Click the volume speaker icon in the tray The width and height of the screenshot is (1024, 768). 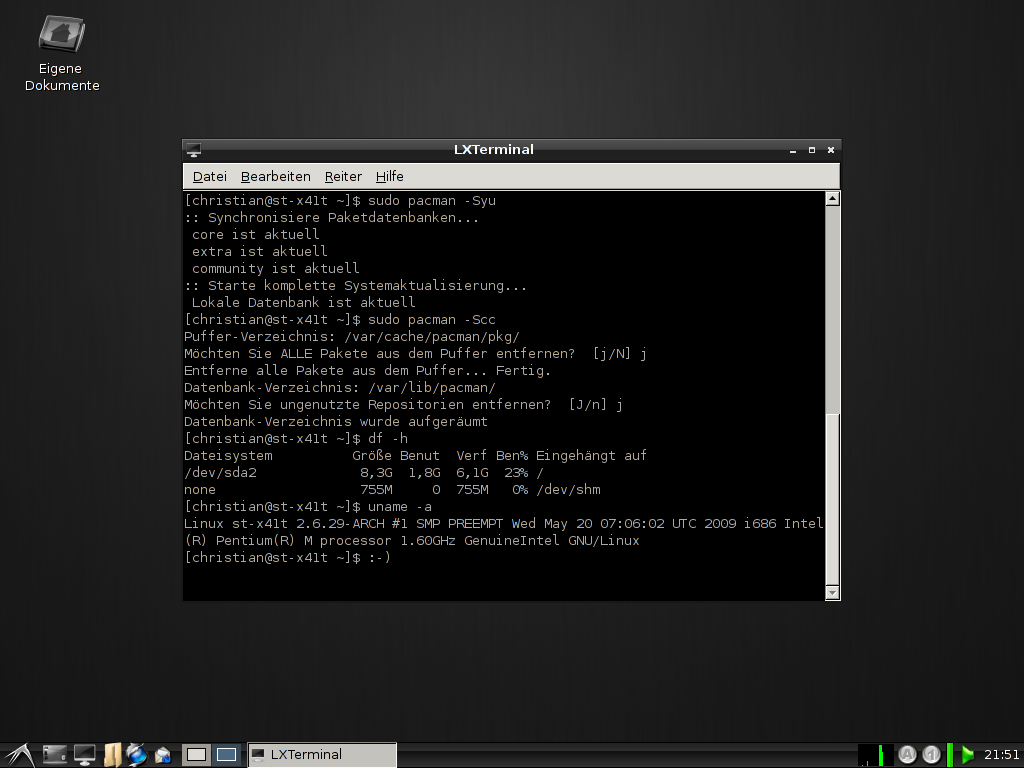[967, 755]
